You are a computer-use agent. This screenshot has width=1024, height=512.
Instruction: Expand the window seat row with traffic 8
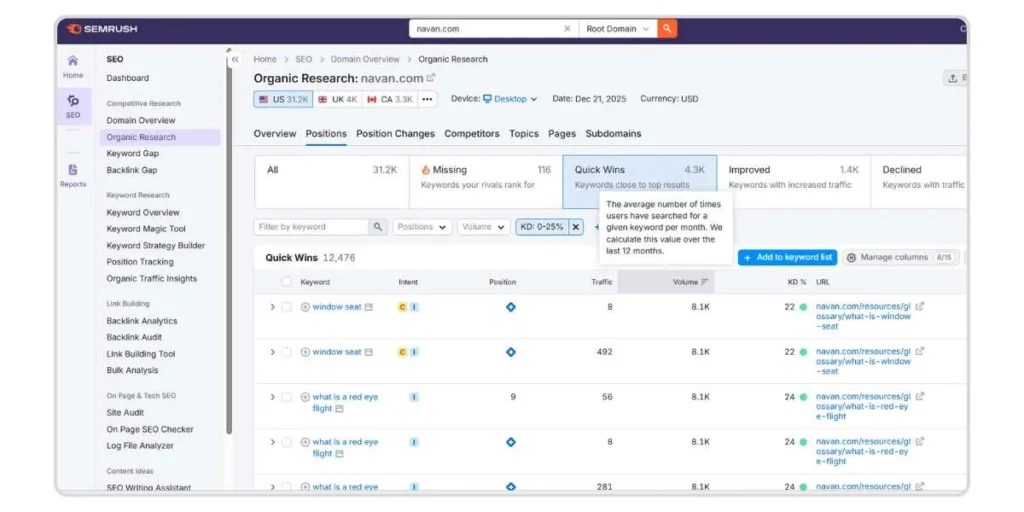point(272,307)
